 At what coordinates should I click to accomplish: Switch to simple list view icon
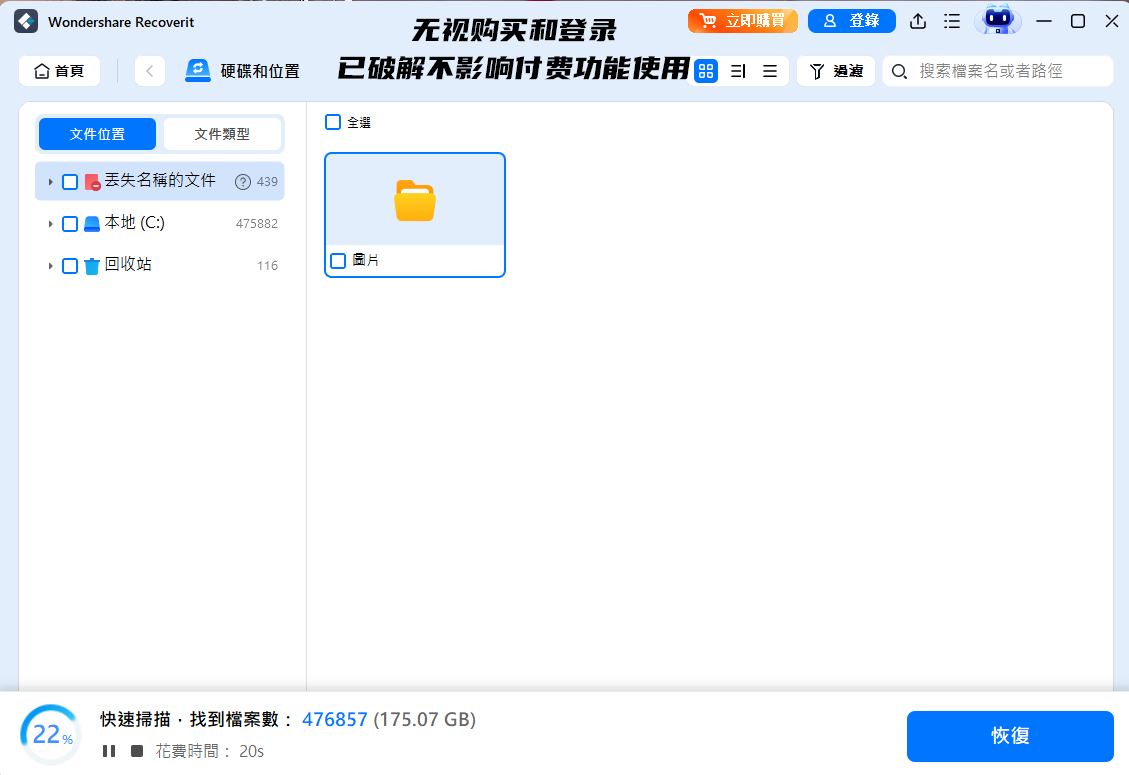[x=770, y=71]
